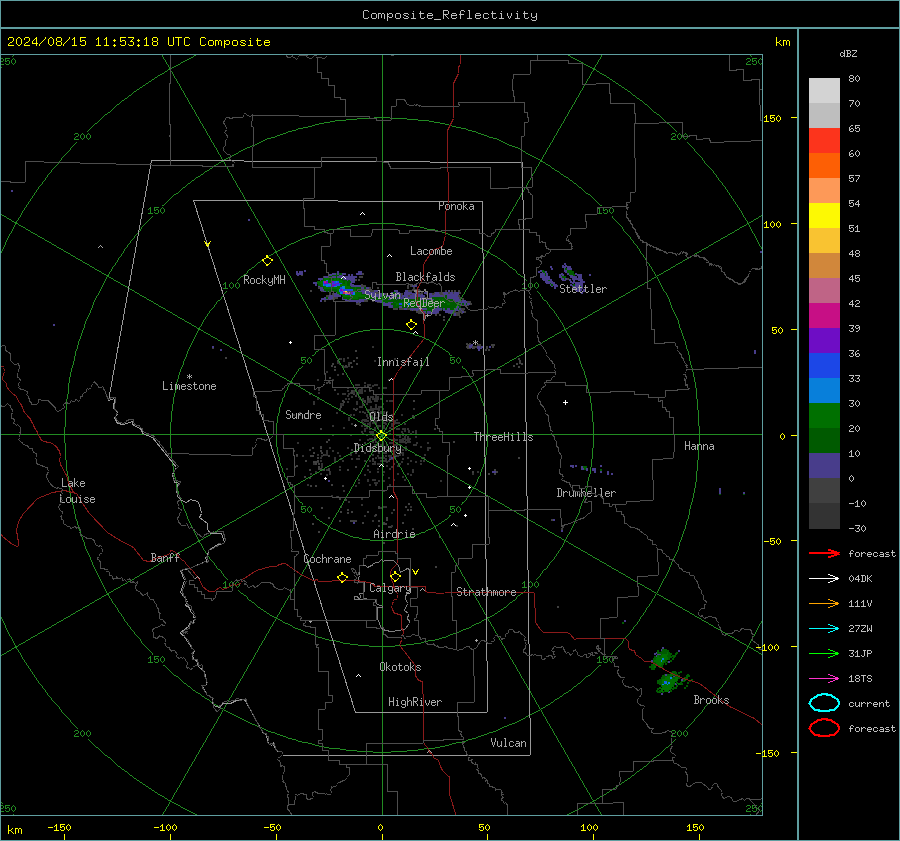This screenshot has width=900, height=841.
Task: Click the white 04DK arrow icon
Action: (x=824, y=578)
